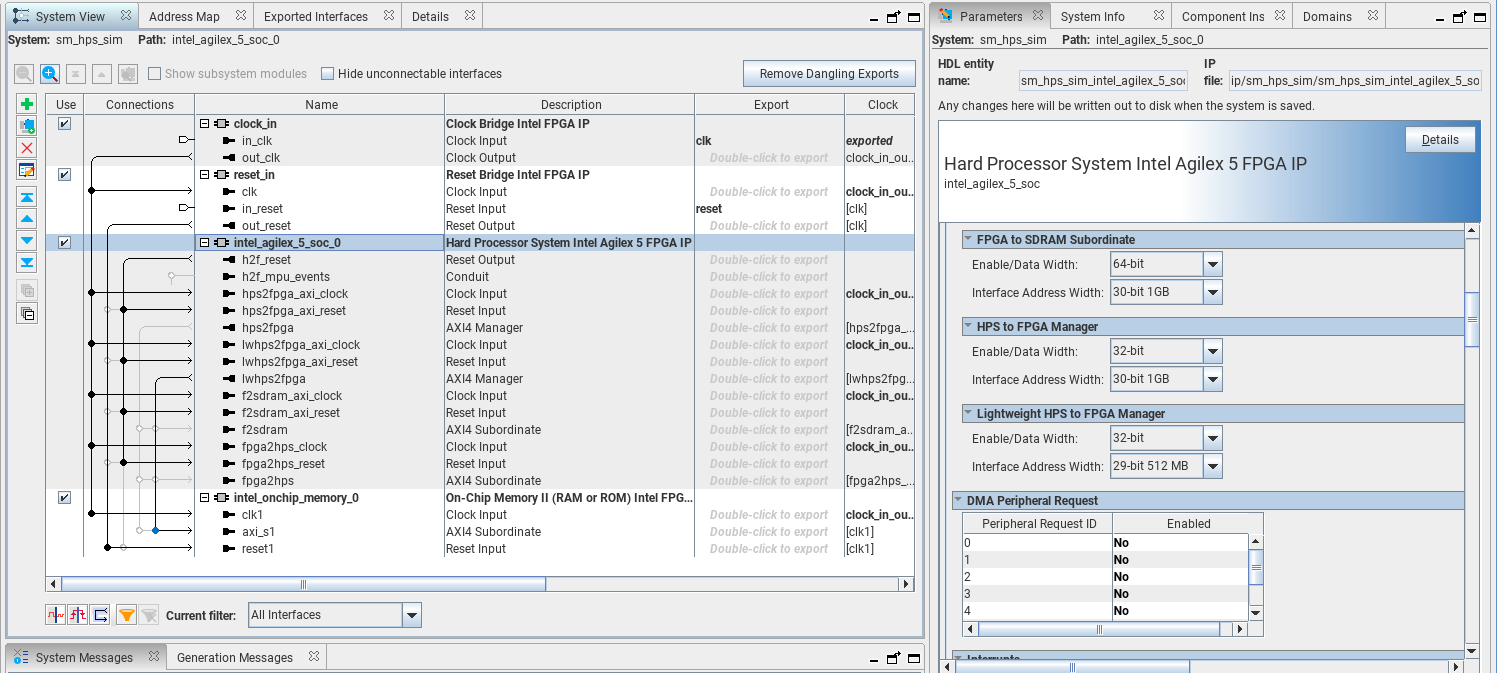1497x673 pixels.
Task: Click the Details button in Parameters
Action: pos(1440,140)
